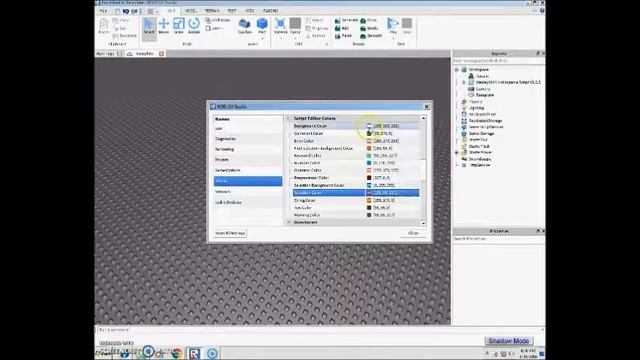This screenshot has height=360, width=640.
Task: Select Task Scheduler in settings list
Action: (248, 202)
